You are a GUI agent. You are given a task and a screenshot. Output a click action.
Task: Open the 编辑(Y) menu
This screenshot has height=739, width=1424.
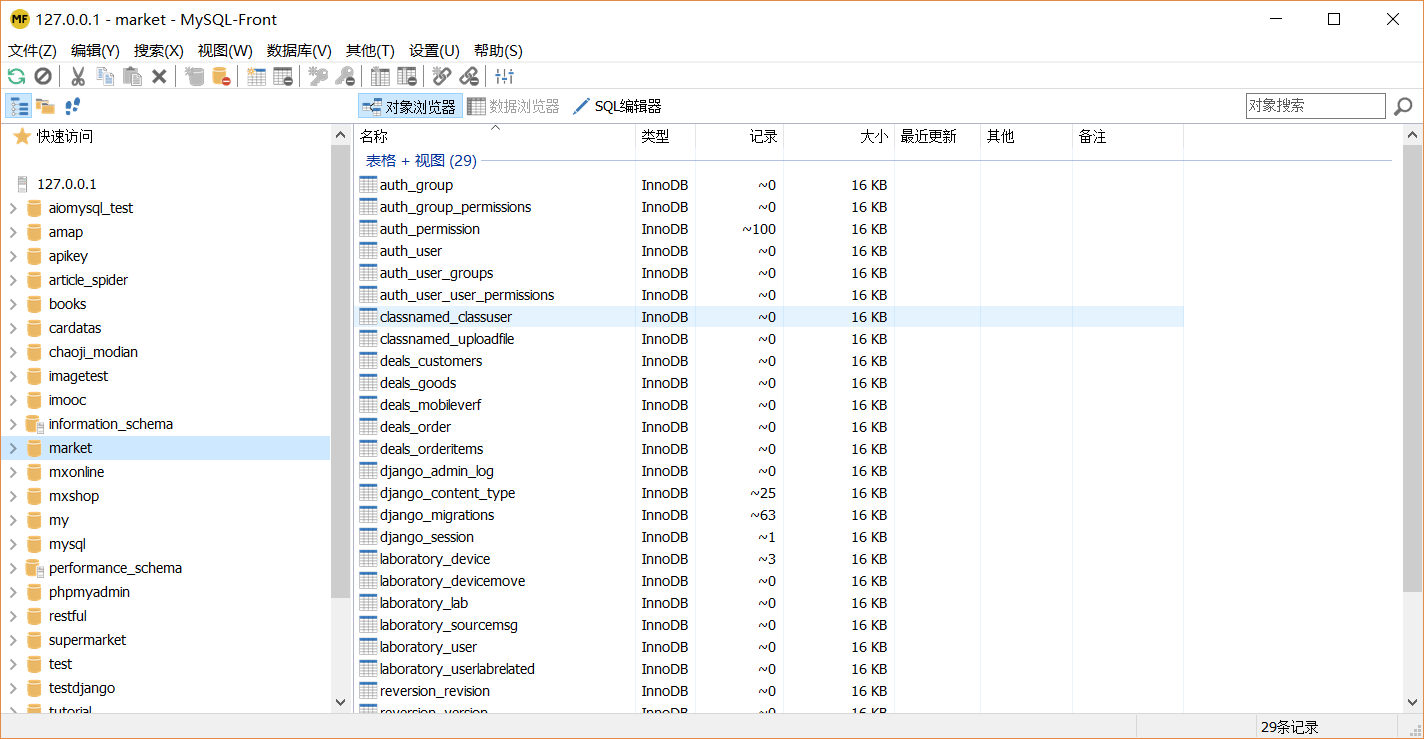(x=95, y=50)
